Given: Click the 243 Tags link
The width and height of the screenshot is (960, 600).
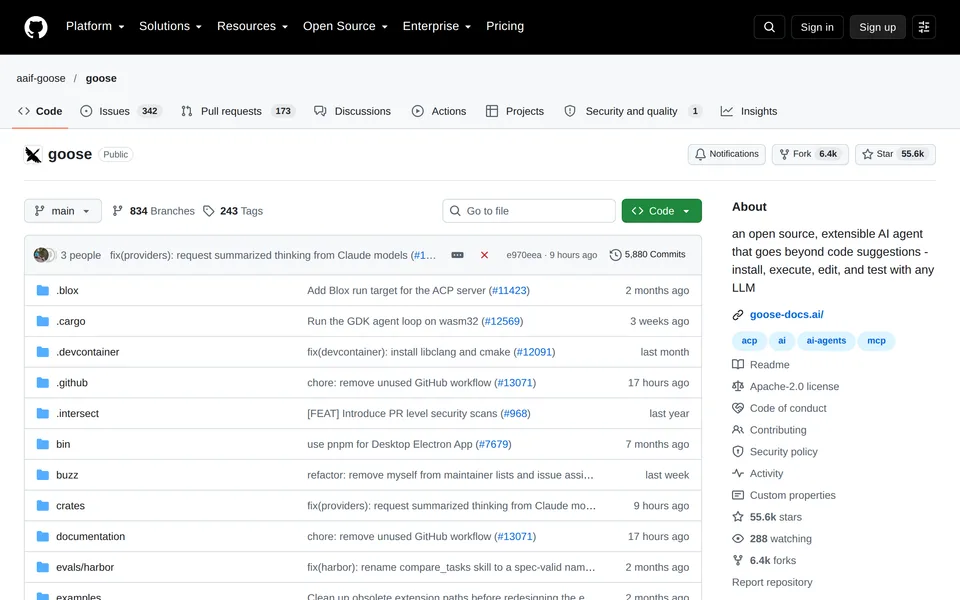Looking at the screenshot, I should [x=233, y=211].
